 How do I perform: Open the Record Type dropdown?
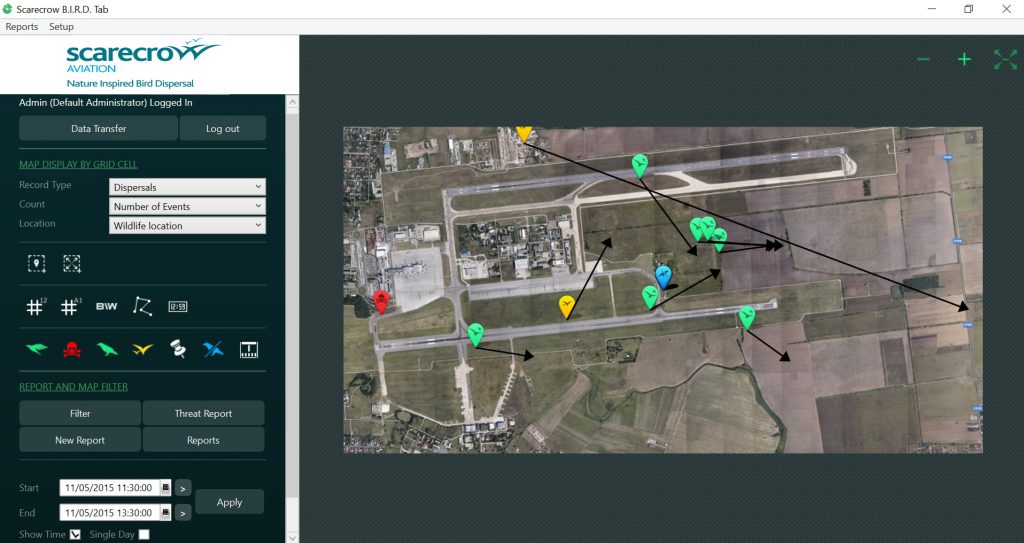click(188, 187)
